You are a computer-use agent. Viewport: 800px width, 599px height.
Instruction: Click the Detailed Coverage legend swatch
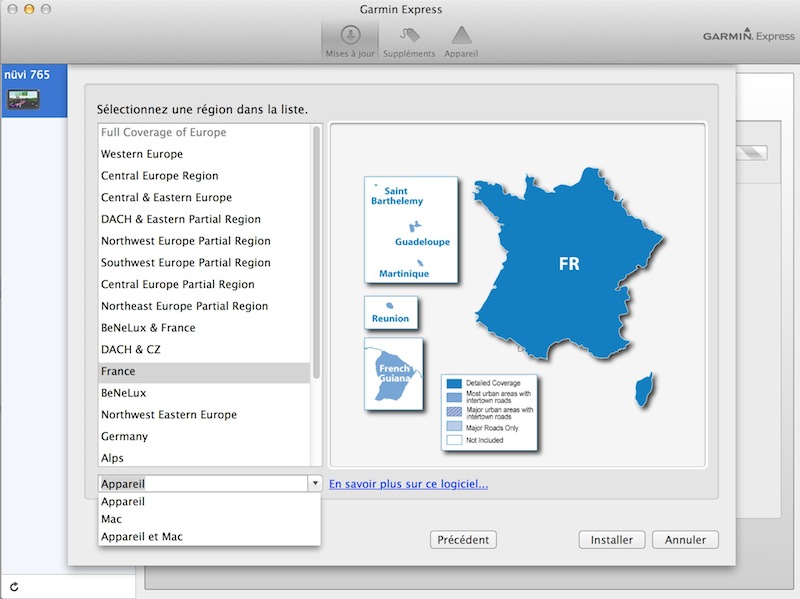454,383
